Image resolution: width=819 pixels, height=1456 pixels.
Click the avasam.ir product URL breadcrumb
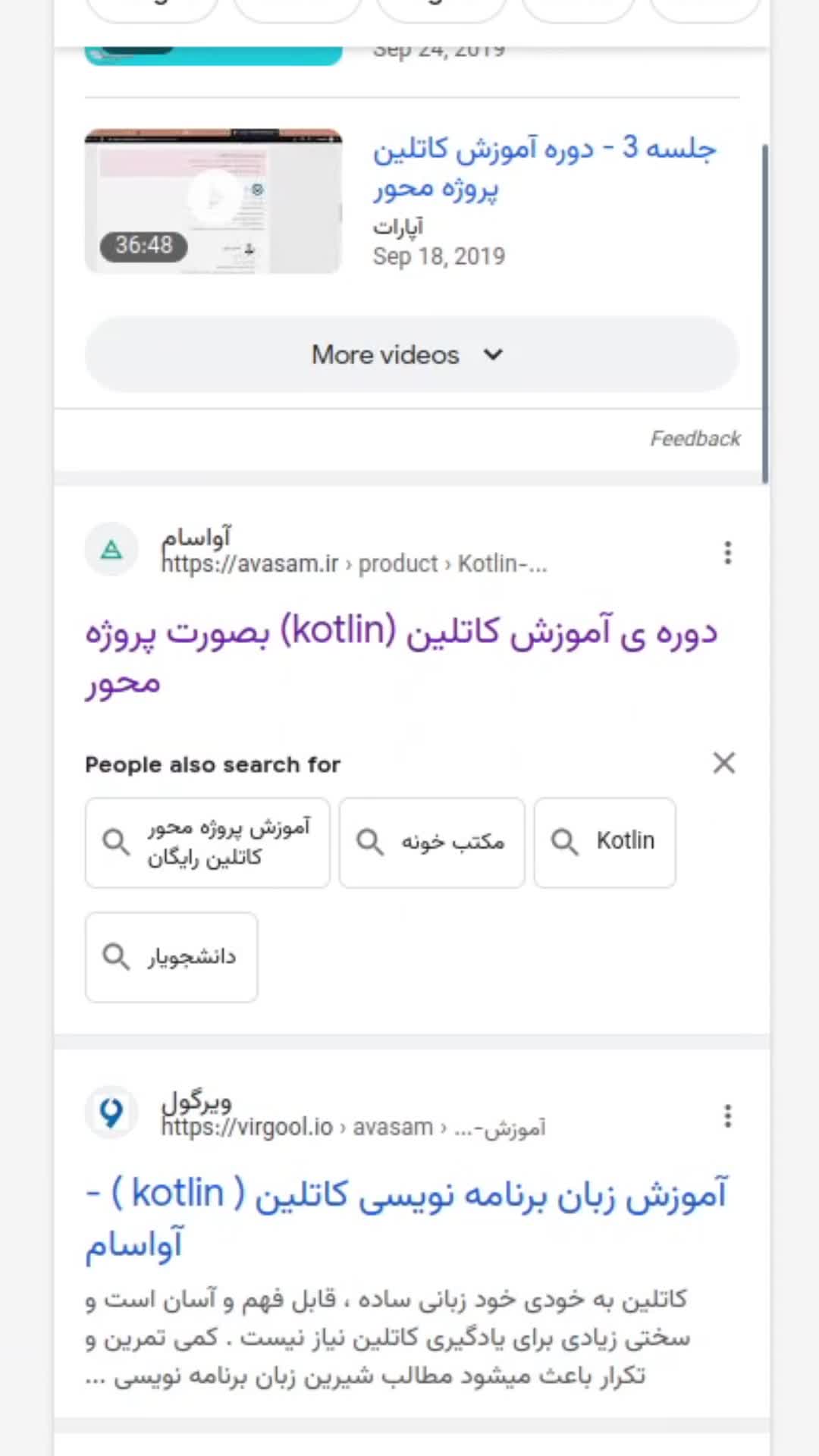pyautogui.click(x=353, y=564)
